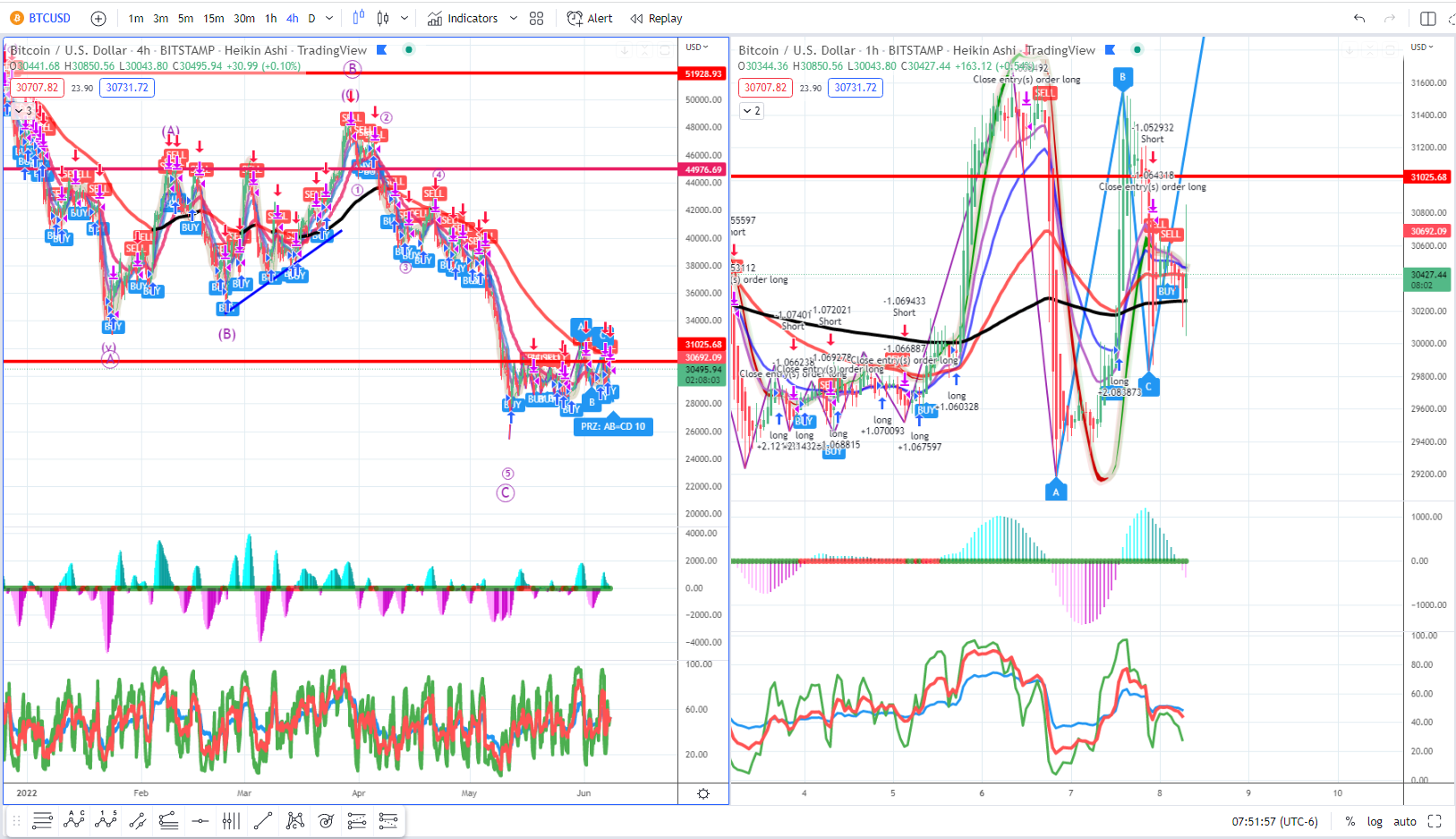Open the indicator templates grid icon
Screen dimensions: 1456x839
pos(537,18)
